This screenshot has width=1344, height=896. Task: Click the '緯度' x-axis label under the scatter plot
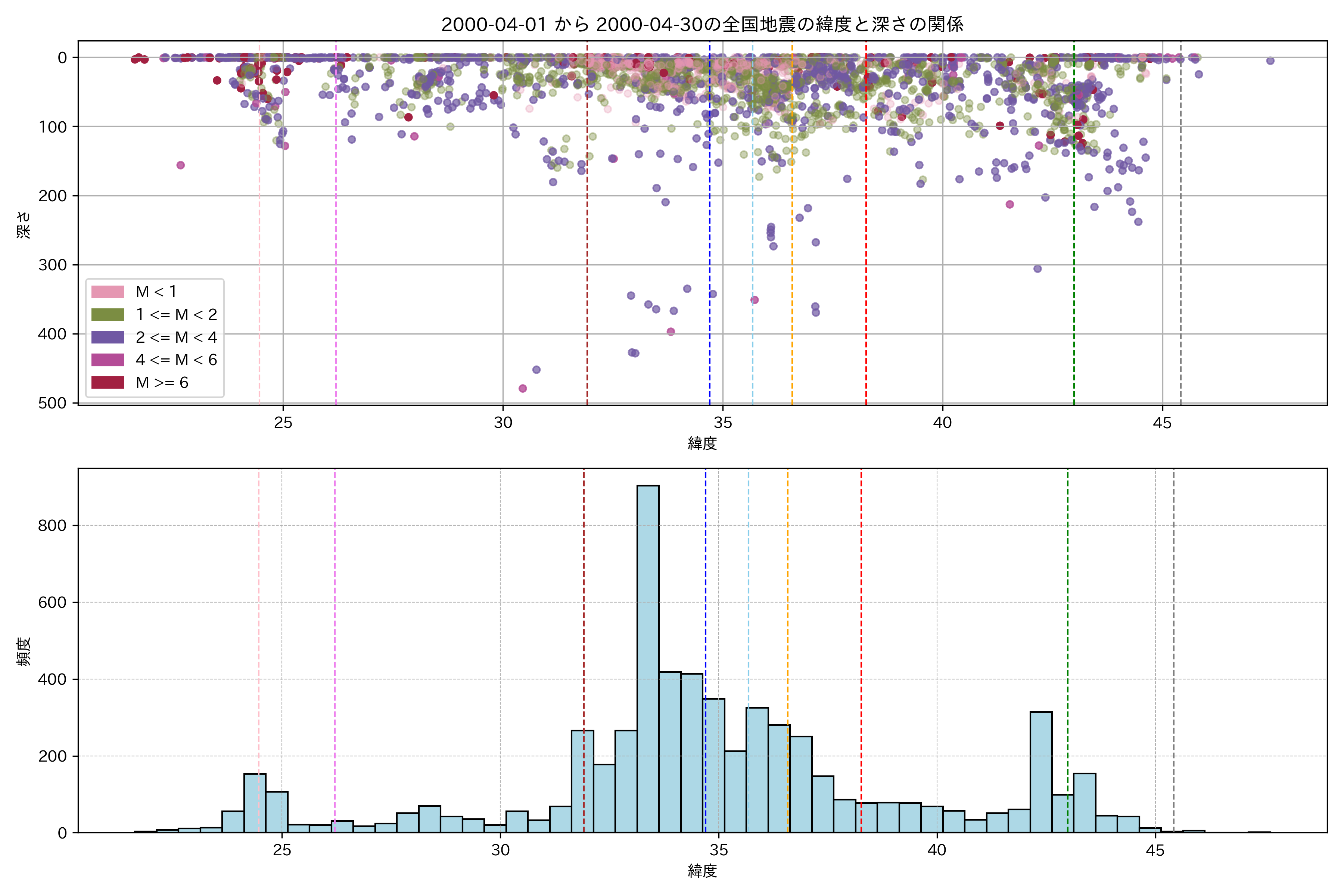(x=702, y=444)
